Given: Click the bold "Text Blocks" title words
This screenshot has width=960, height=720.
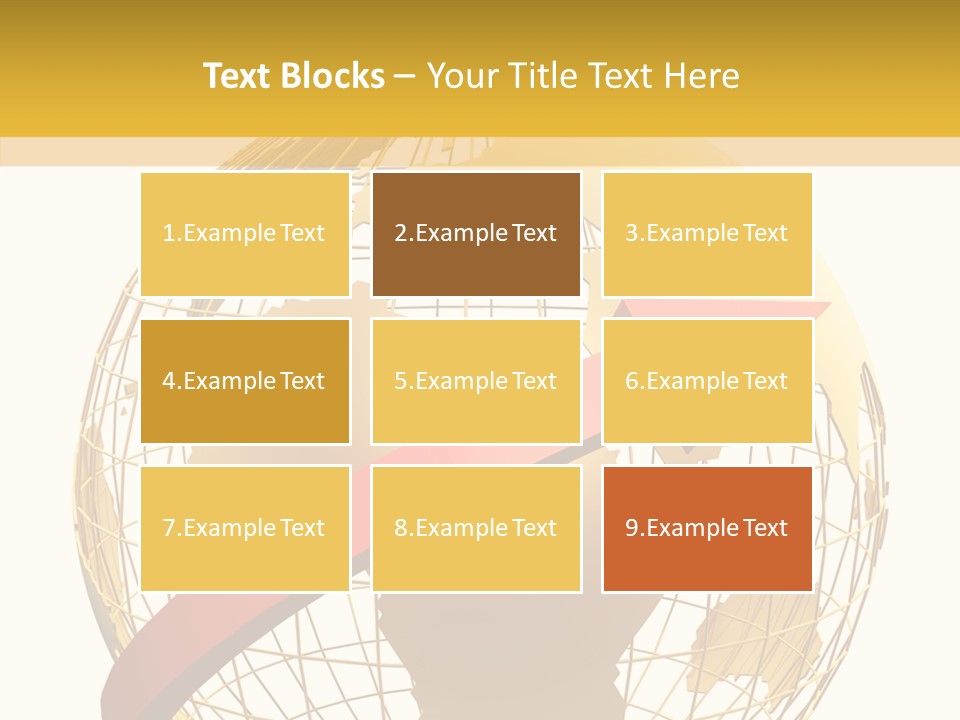Looking at the screenshot, I should point(294,76).
